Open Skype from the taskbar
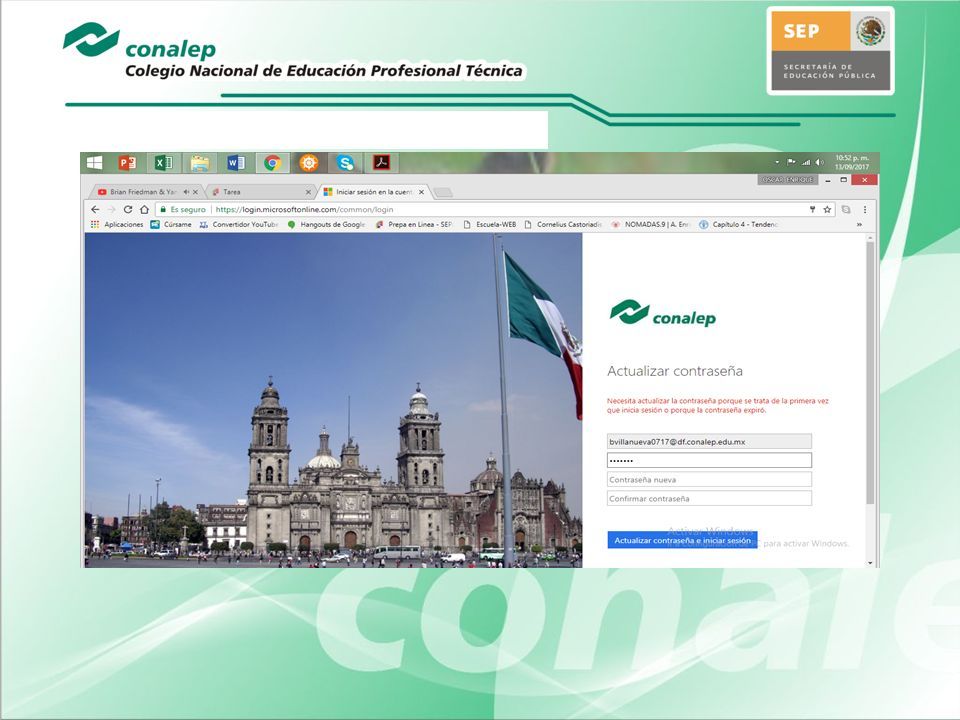The width and height of the screenshot is (960, 720). [345, 163]
